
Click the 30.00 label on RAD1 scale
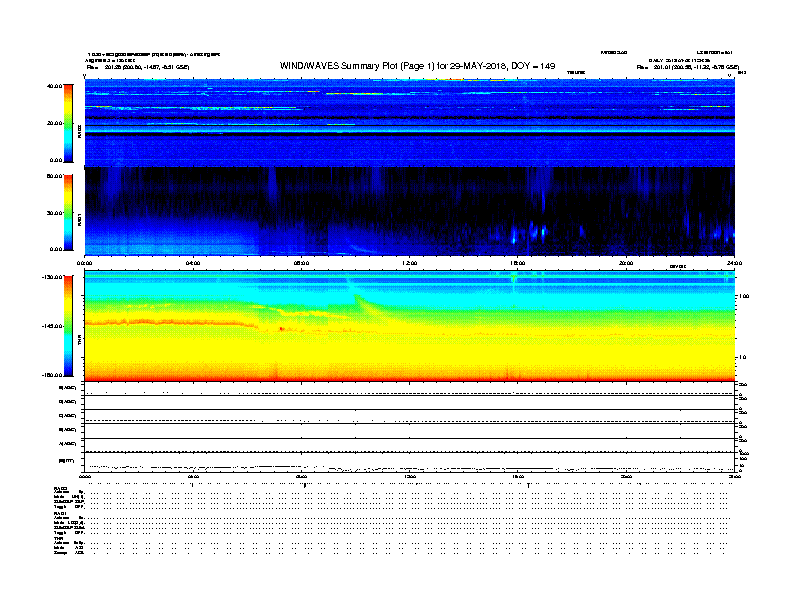coord(55,213)
